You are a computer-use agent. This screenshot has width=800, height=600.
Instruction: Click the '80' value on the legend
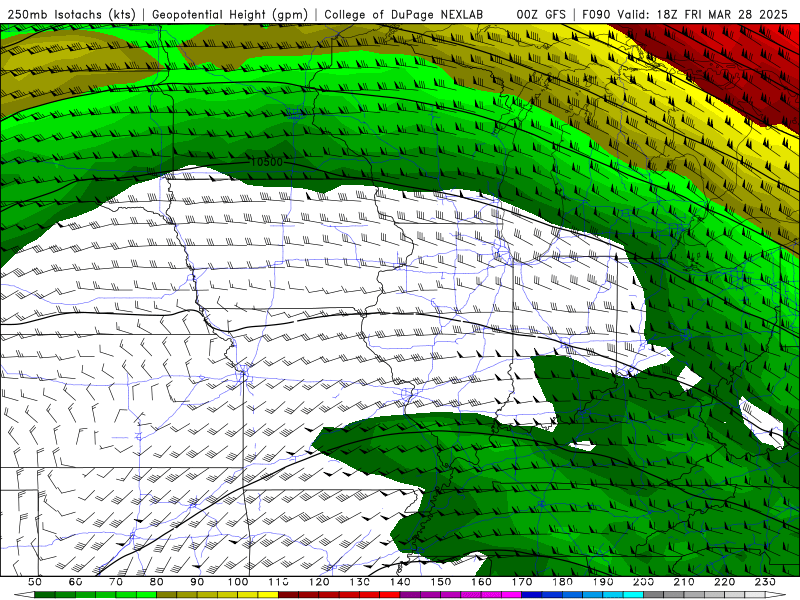pyautogui.click(x=157, y=582)
